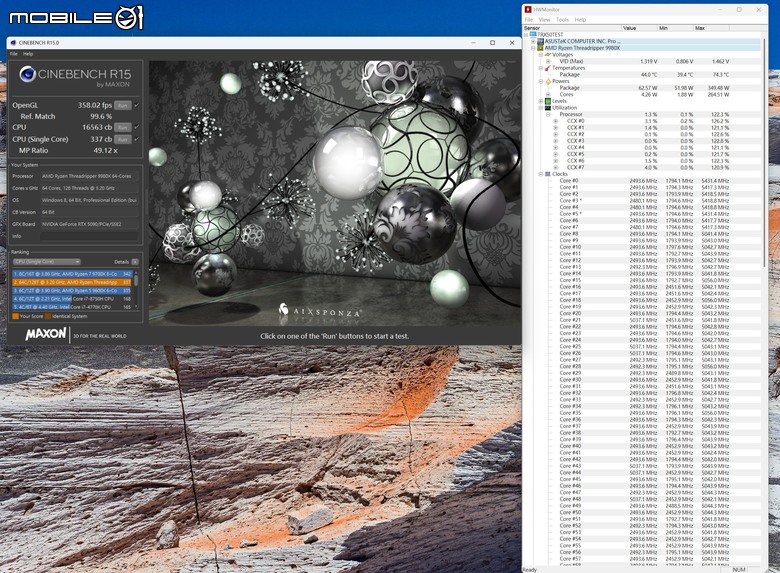Click the AMD Ryzen Threadripper CPU chip icon

[x=540, y=48]
